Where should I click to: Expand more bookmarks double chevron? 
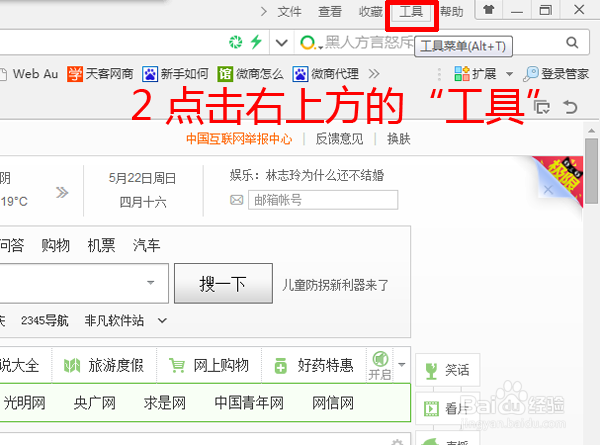(374, 74)
